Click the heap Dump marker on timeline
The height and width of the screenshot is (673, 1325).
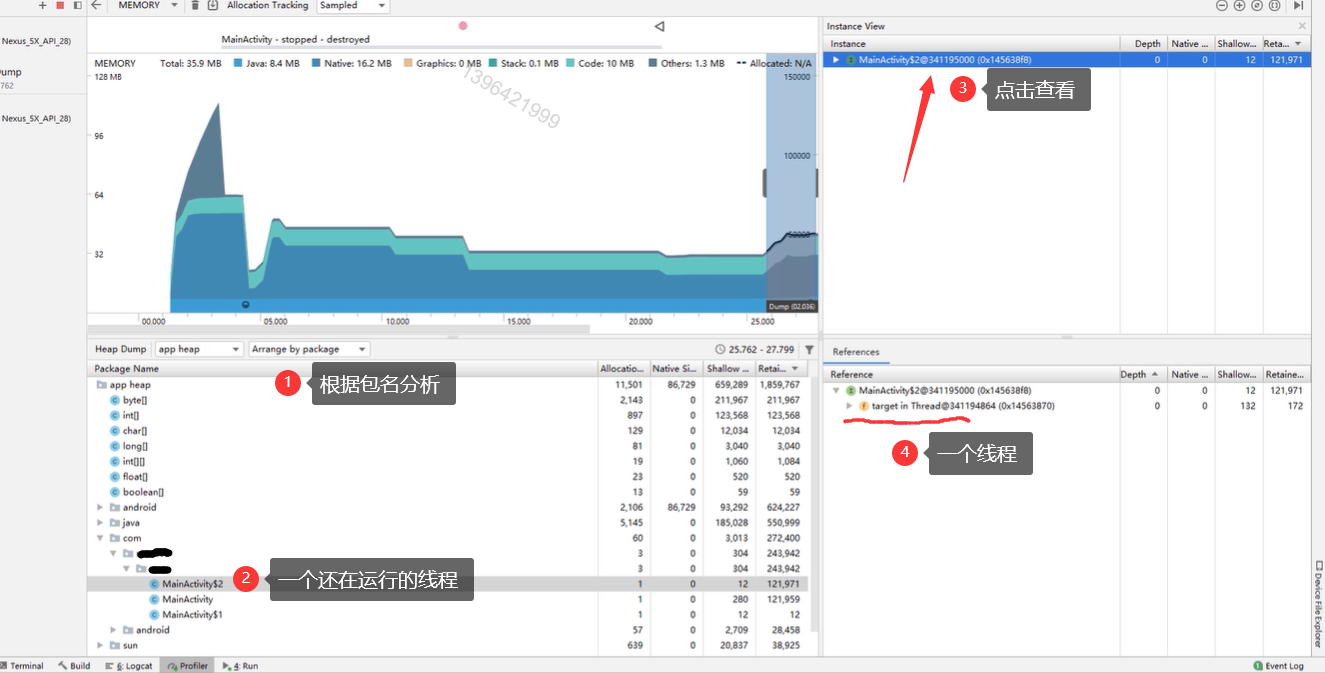tap(793, 306)
